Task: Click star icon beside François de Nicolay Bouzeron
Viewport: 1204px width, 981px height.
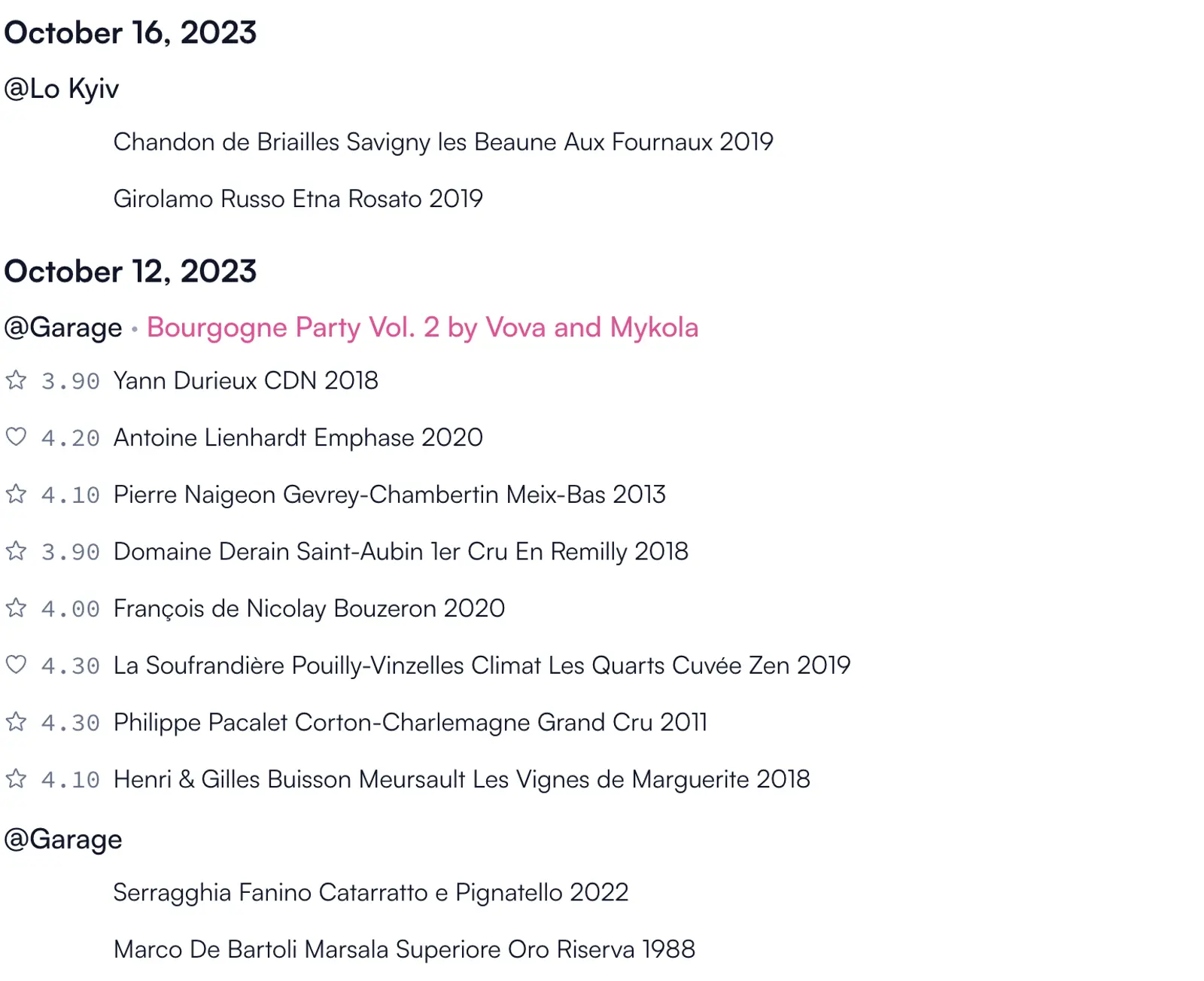Action: click(x=16, y=608)
